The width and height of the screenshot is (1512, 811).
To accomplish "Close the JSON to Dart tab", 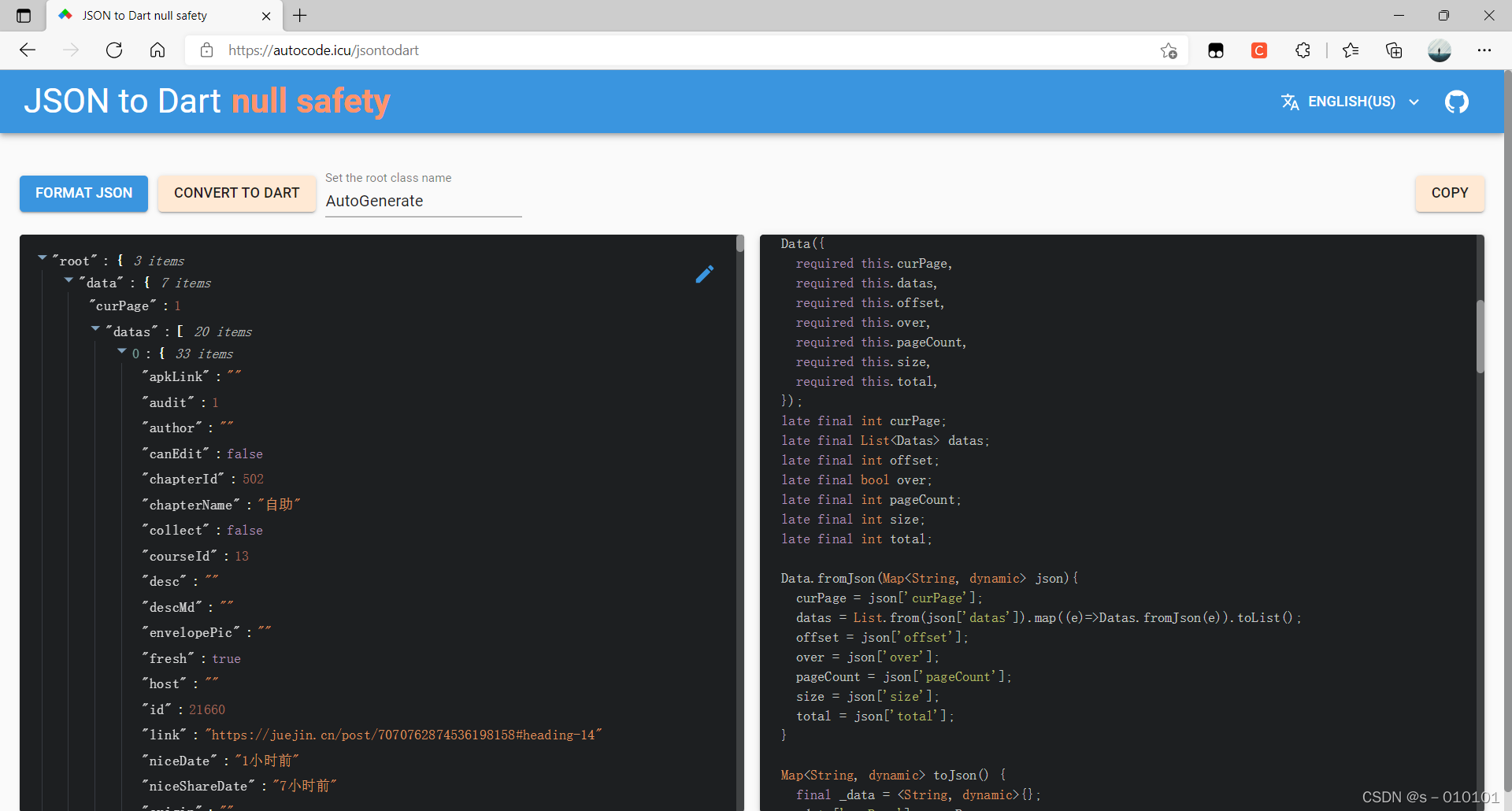I will [x=266, y=16].
